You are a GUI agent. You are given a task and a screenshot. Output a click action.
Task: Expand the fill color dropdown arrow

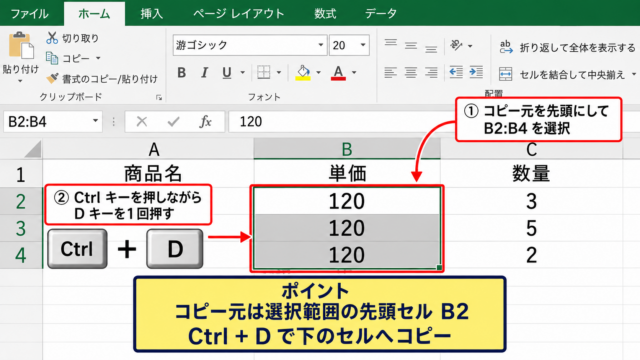[318, 73]
